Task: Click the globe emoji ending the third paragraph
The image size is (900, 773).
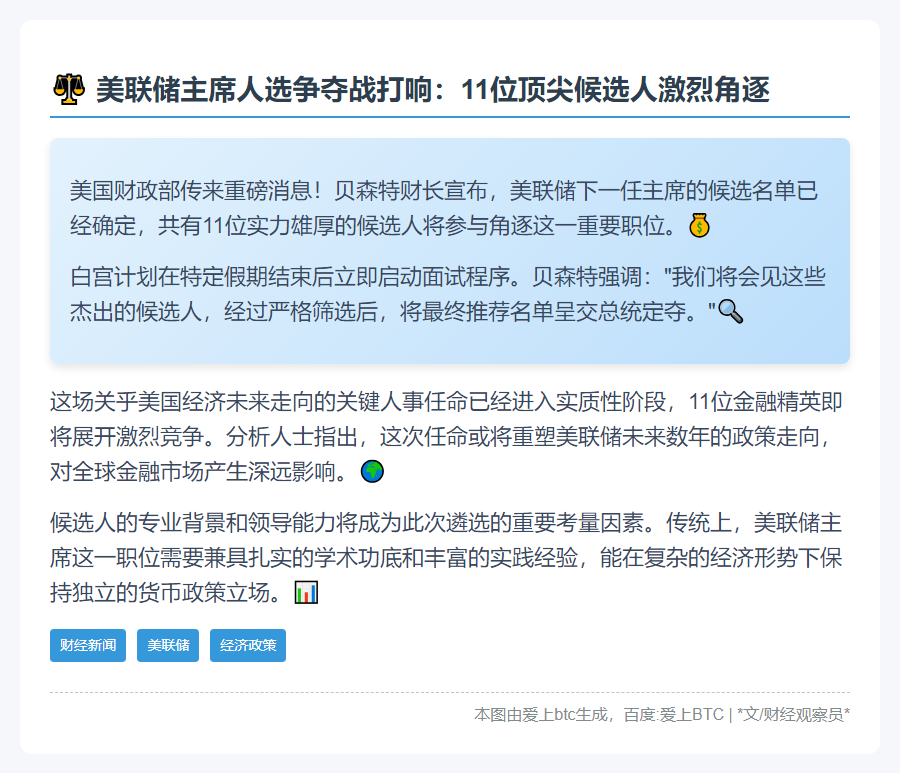Action: click(x=372, y=471)
